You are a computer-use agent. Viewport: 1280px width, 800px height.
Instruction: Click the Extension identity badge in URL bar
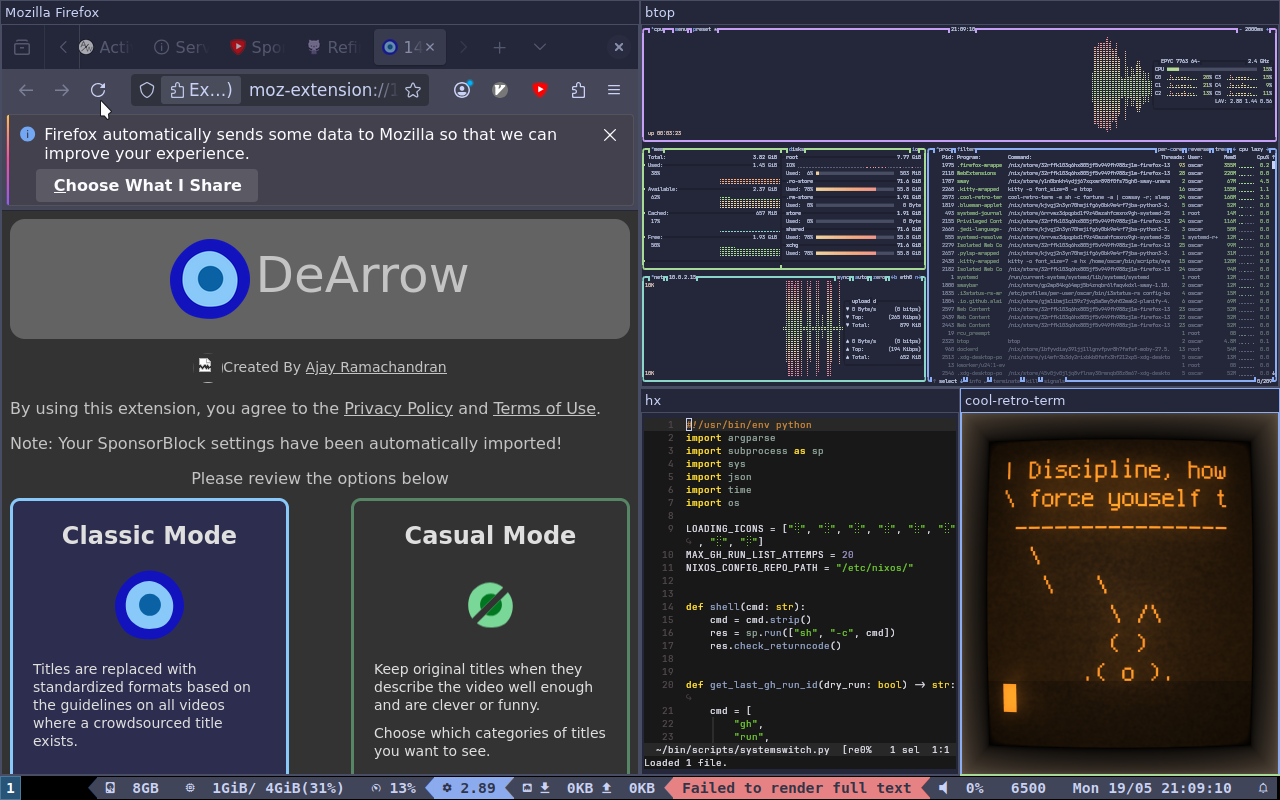point(201,90)
